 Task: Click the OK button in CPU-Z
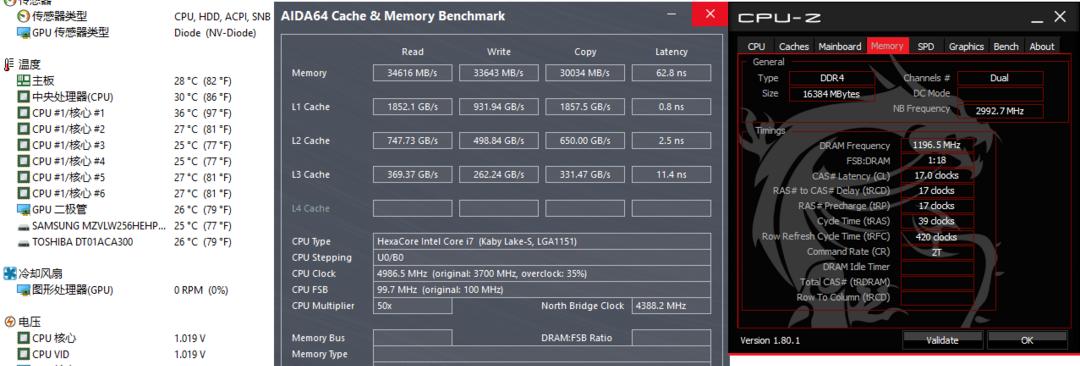(1027, 340)
